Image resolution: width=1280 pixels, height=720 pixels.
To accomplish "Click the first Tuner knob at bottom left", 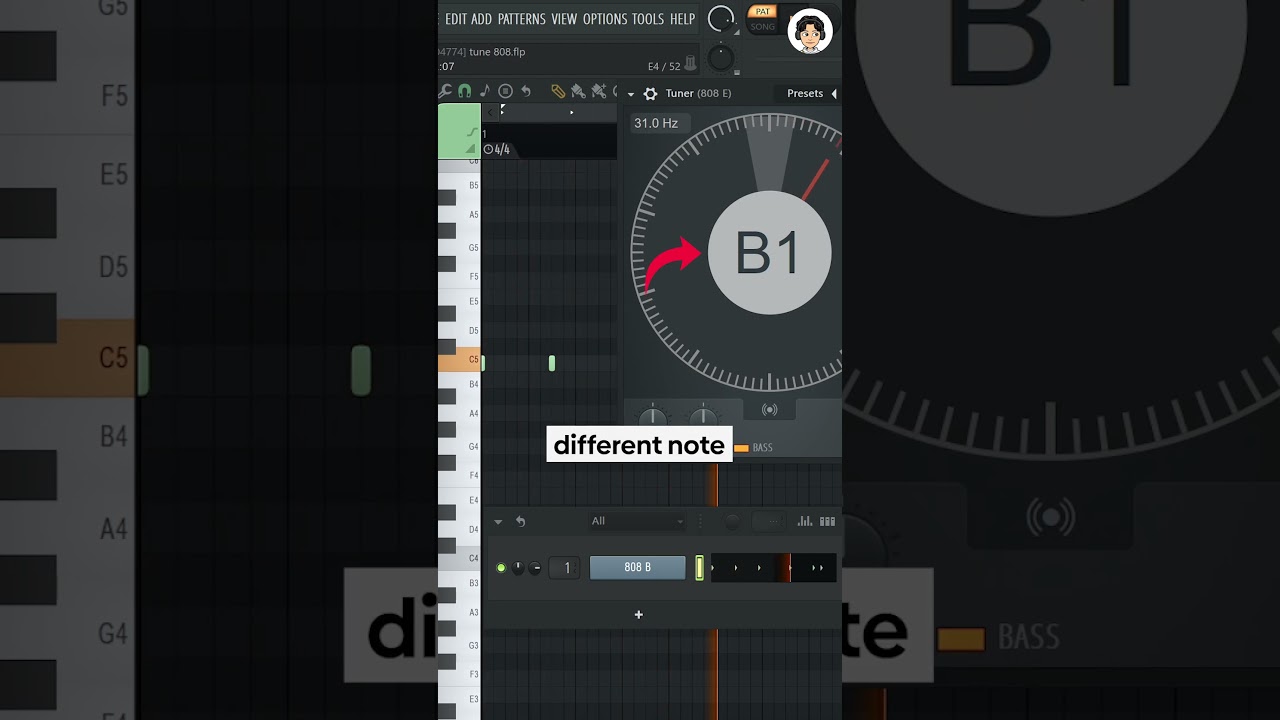I will coord(652,417).
